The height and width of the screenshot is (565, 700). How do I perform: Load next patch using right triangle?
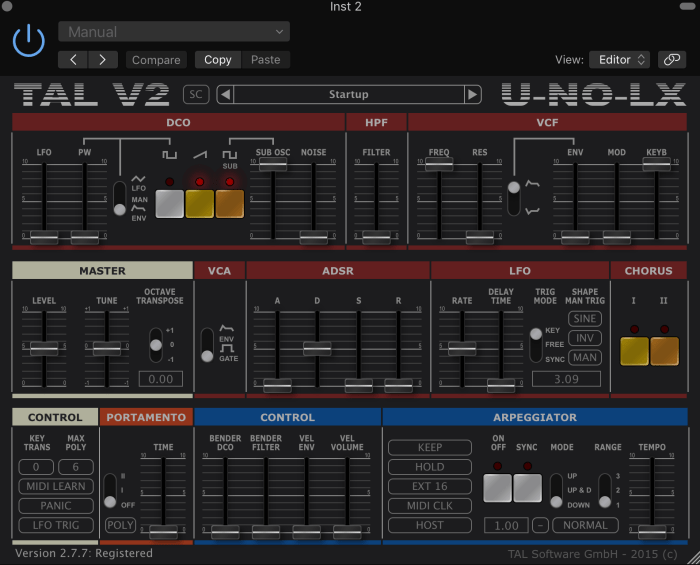point(472,95)
